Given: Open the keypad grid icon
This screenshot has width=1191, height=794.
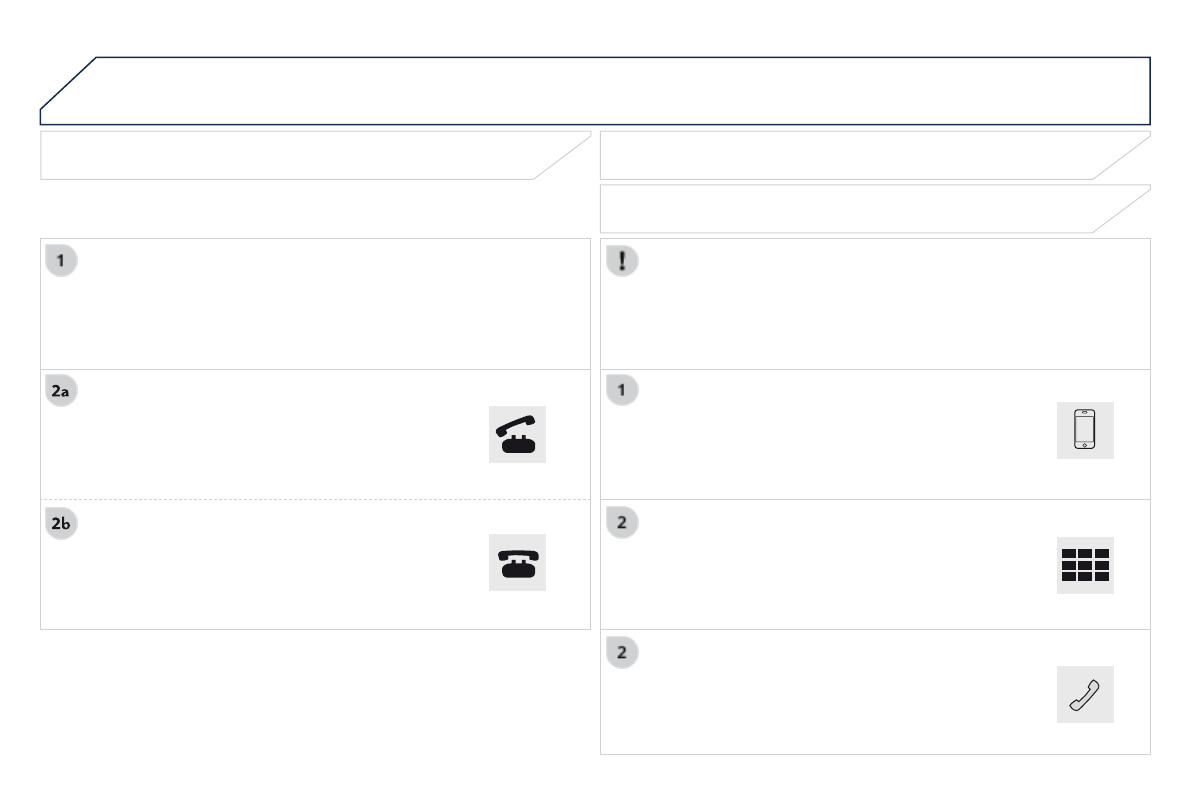Looking at the screenshot, I should 1085,565.
